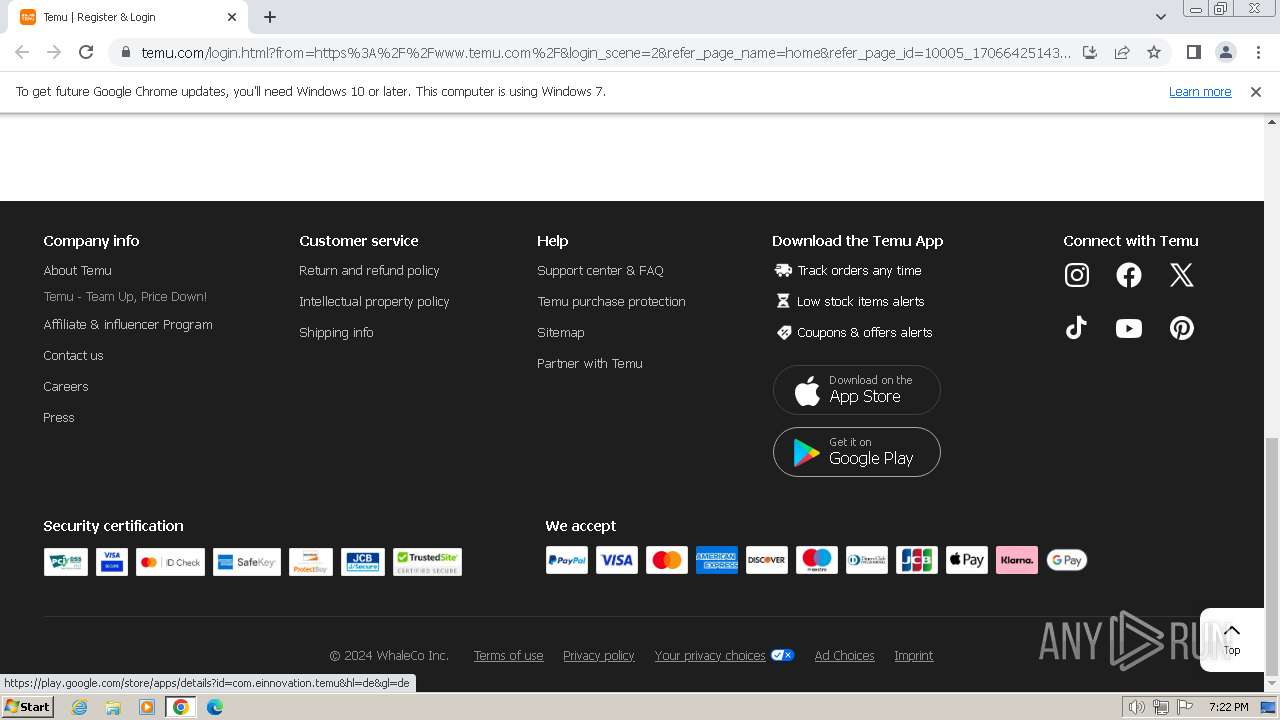Click the Mastercard ID Check badge
This screenshot has width=1280, height=720.
coord(171,562)
